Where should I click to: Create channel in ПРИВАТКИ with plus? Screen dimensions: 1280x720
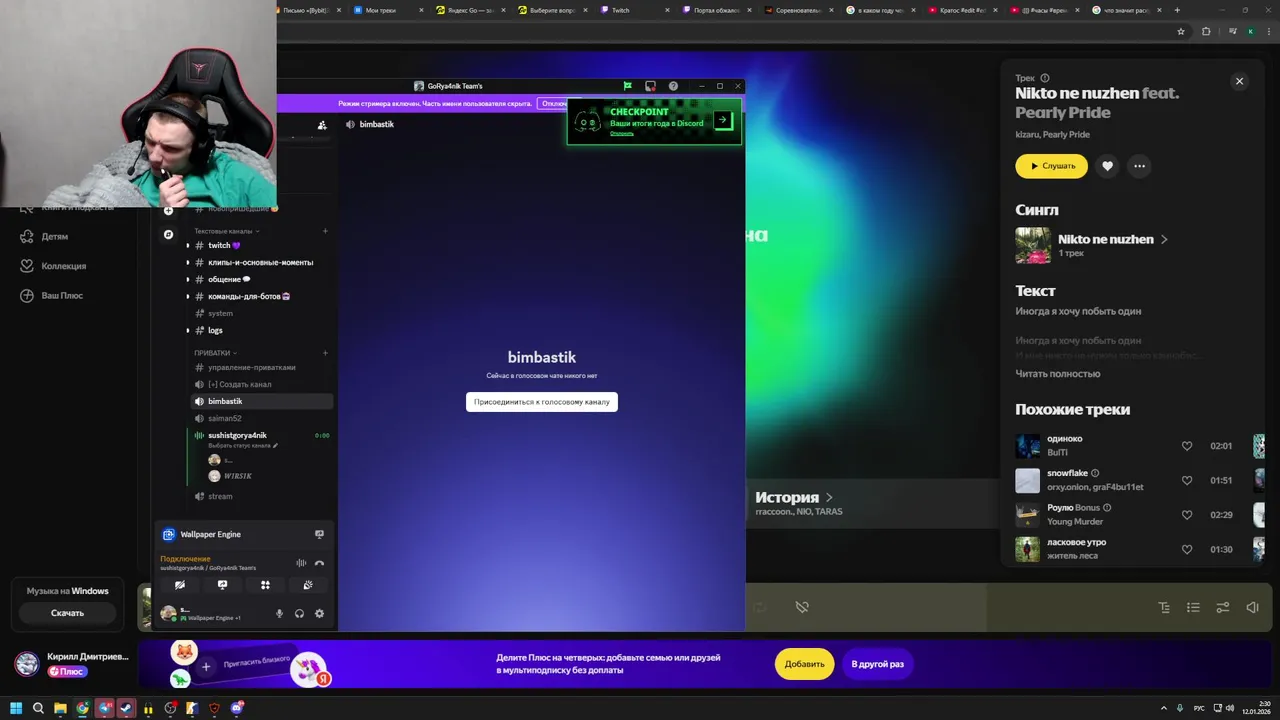(325, 353)
